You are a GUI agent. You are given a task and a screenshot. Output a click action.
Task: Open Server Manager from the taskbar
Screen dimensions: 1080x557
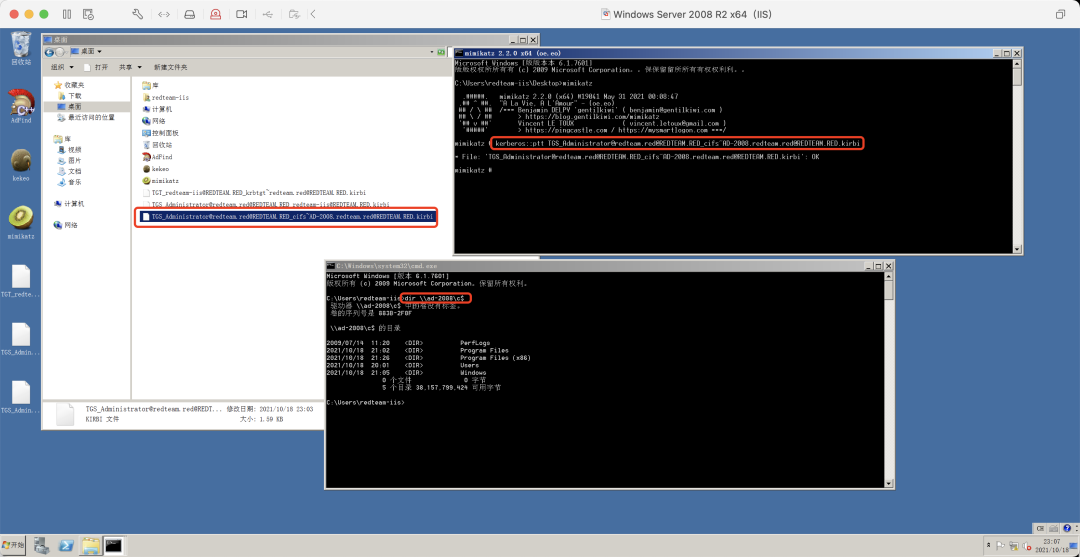pyautogui.click(x=42, y=545)
